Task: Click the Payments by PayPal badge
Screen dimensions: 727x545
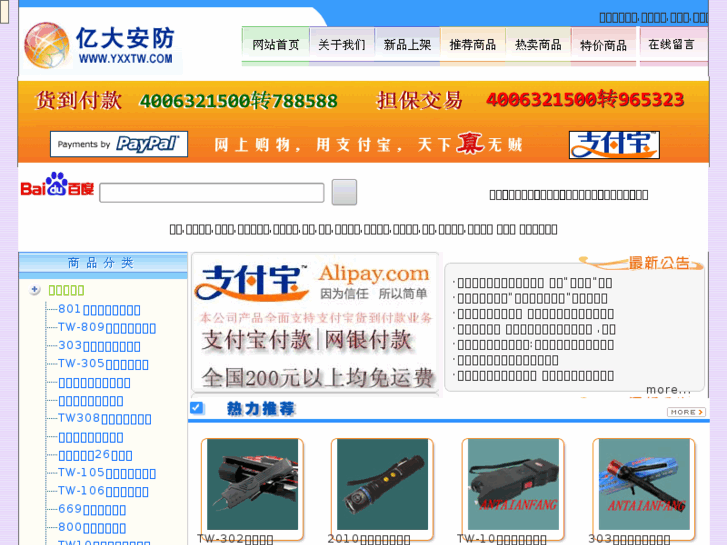Action: [119, 144]
